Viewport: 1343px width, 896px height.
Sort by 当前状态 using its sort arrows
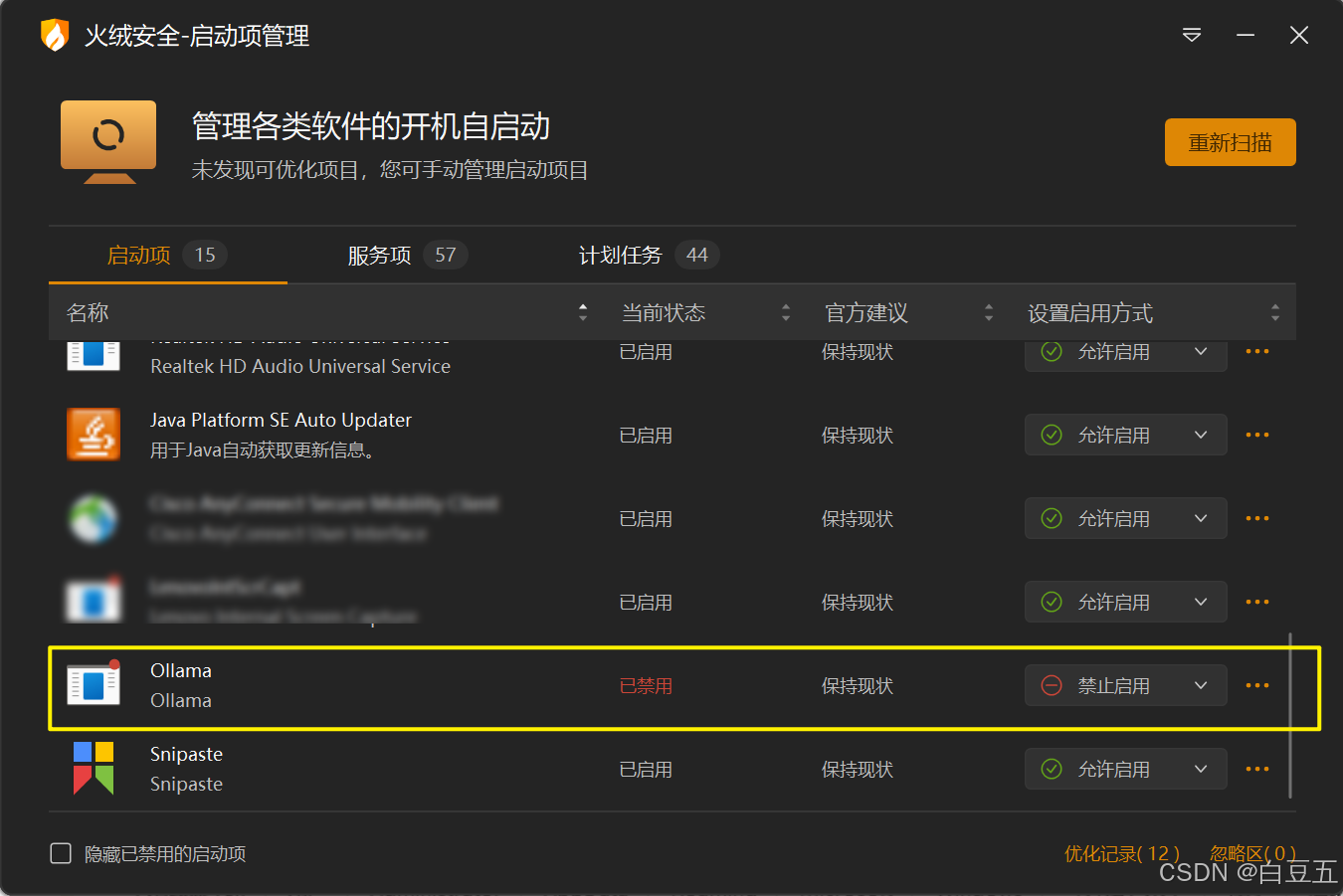[x=786, y=312]
